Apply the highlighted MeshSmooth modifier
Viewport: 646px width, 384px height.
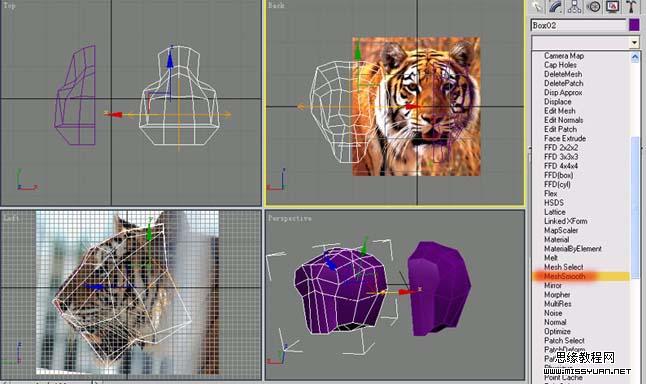point(580,276)
